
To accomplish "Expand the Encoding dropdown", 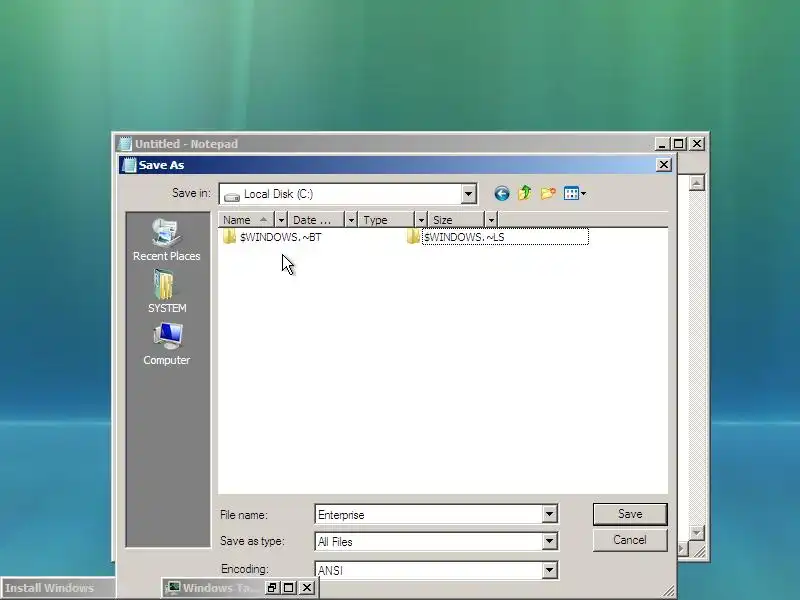I will [x=549, y=570].
